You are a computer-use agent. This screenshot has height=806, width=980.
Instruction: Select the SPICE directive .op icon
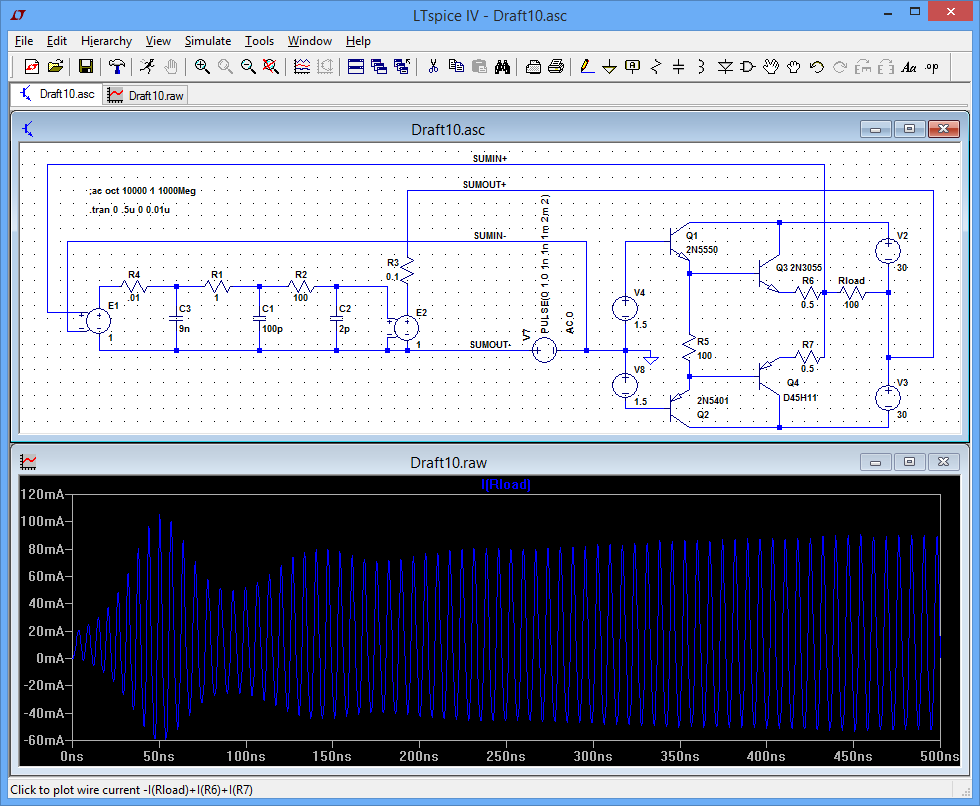pos(932,66)
